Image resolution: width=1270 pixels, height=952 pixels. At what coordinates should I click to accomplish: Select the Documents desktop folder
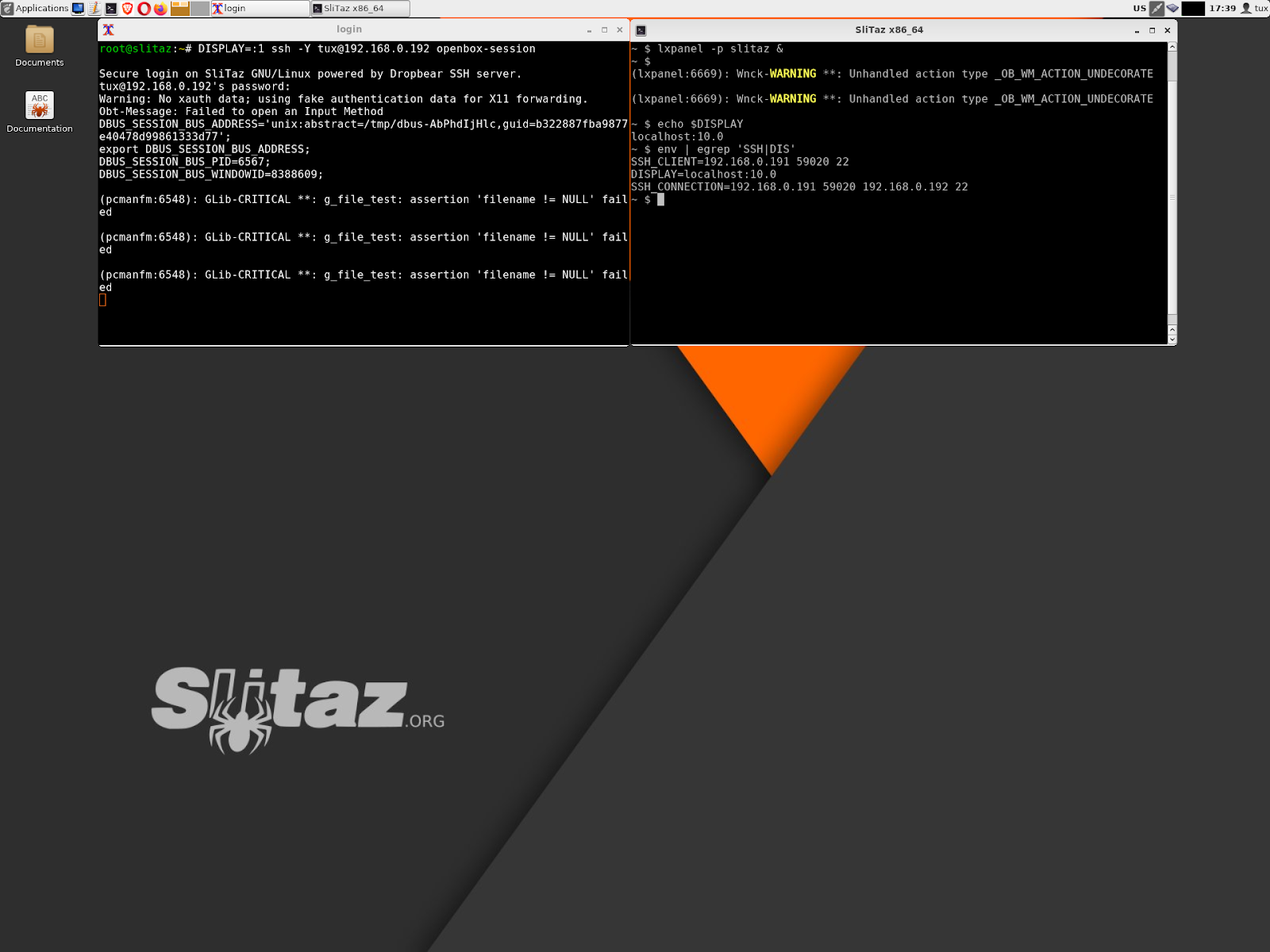40,46
